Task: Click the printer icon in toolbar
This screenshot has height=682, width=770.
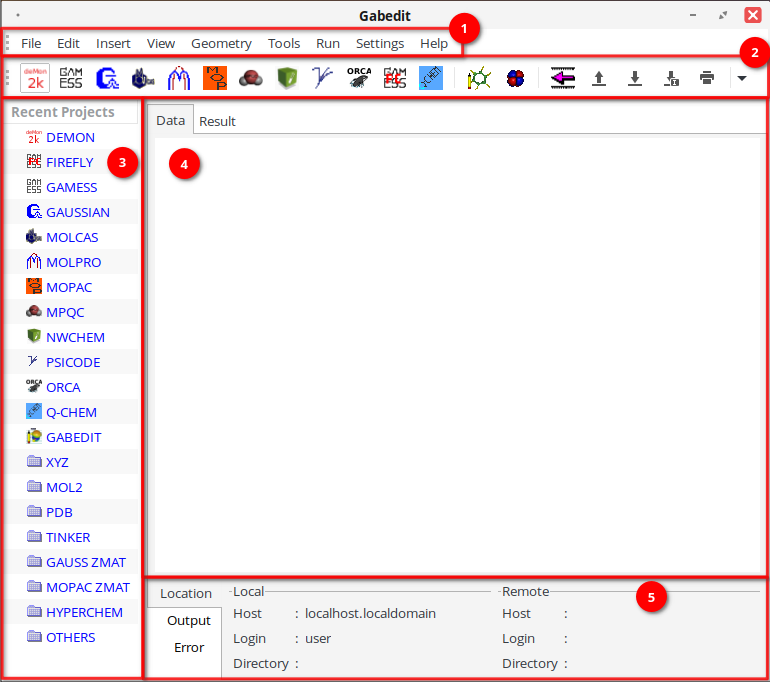Action: pos(707,78)
